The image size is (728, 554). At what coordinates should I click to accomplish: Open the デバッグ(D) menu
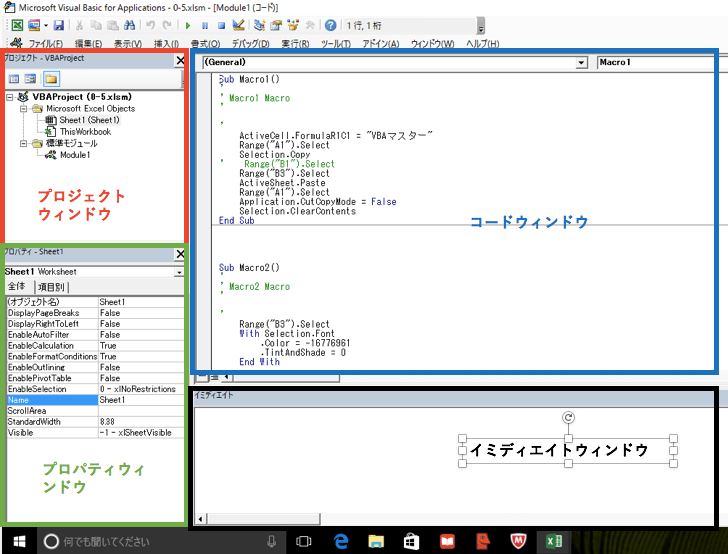250,44
